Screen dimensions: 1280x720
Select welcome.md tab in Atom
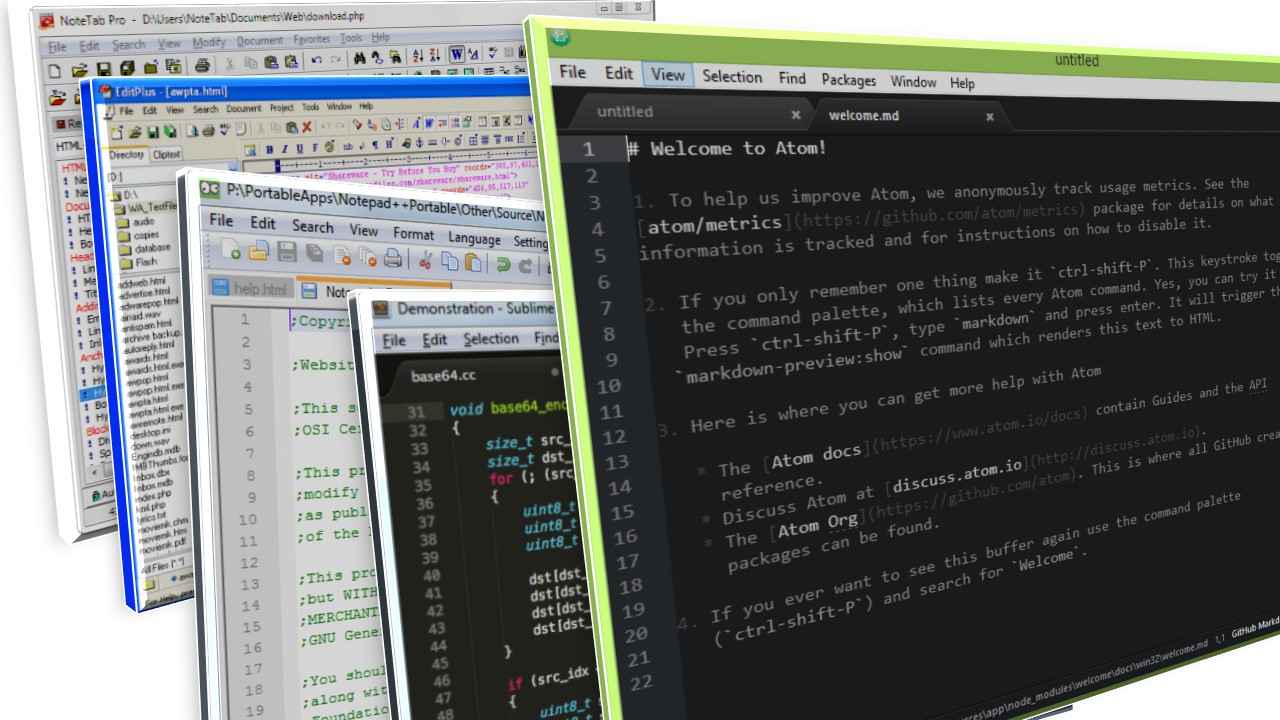tap(863, 115)
